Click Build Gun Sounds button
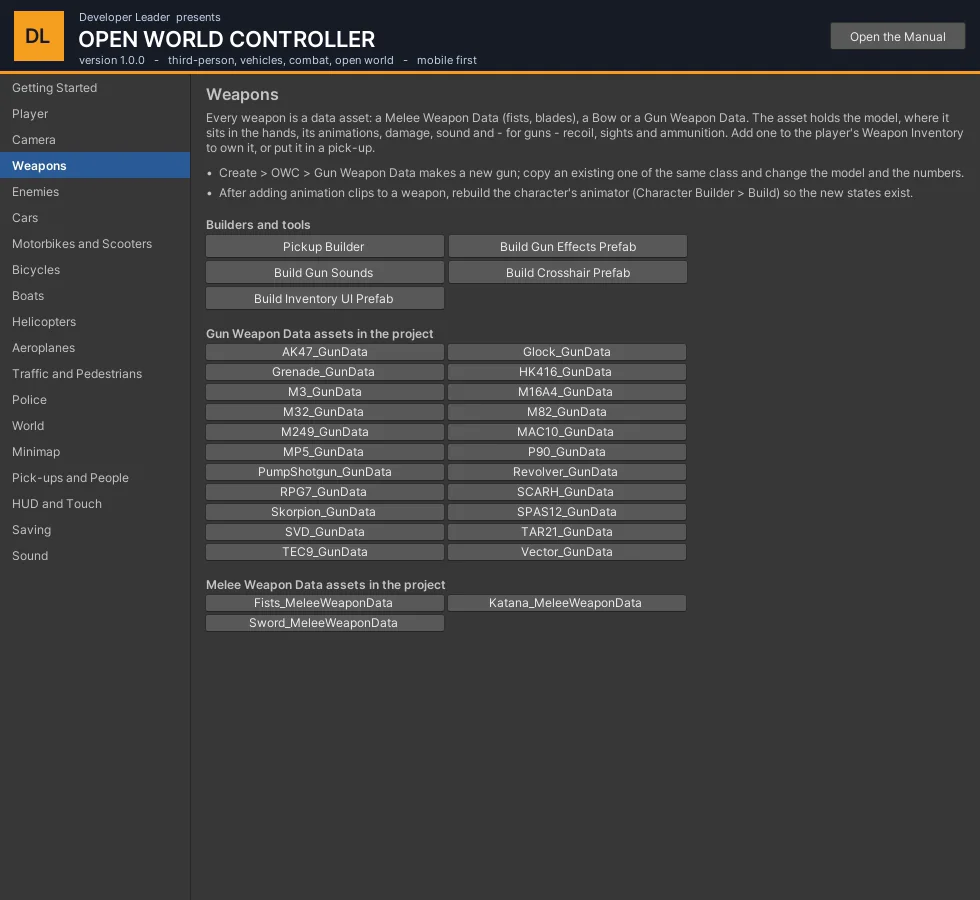980x900 pixels. (x=325, y=272)
